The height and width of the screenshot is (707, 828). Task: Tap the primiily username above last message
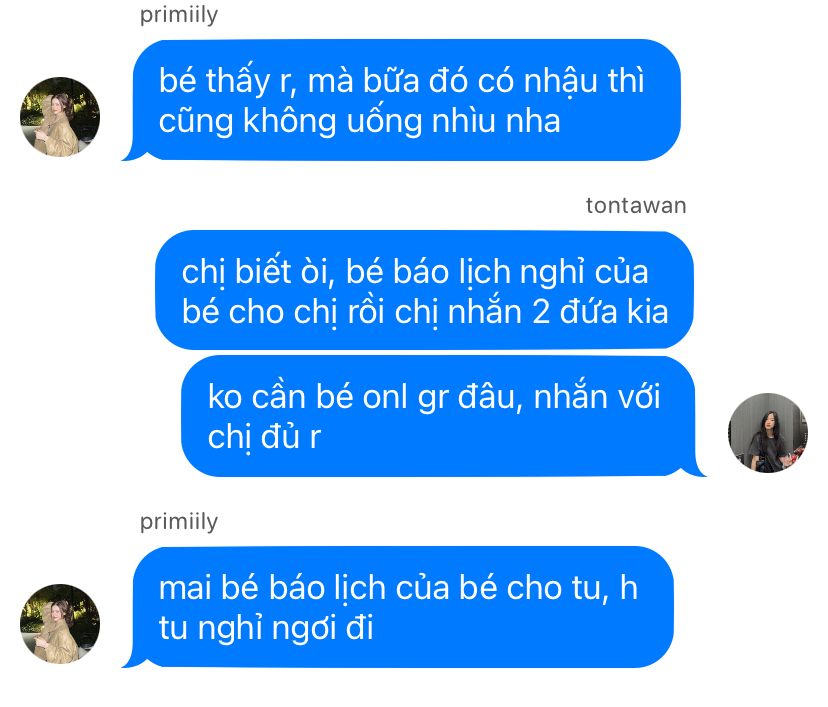(178, 522)
